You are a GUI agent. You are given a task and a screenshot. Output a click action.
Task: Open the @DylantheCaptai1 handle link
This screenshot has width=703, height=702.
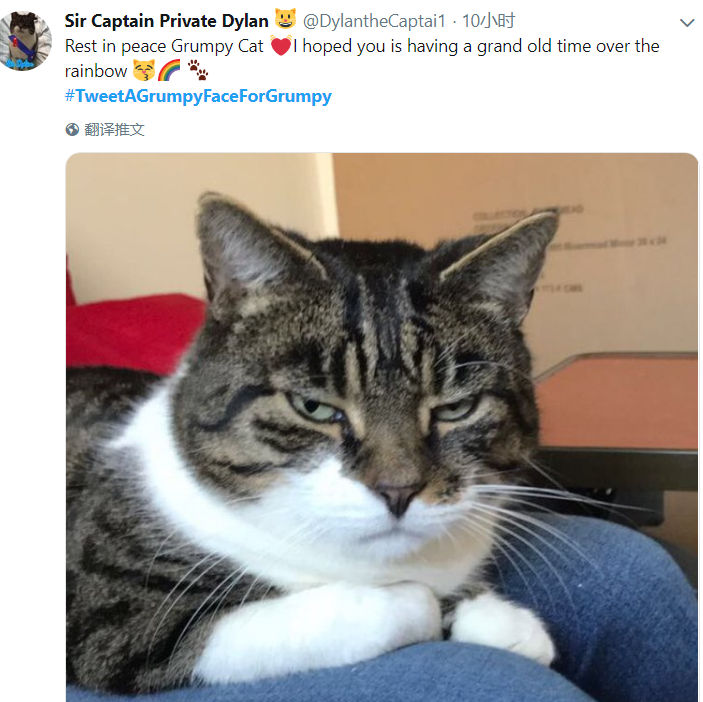(374, 21)
